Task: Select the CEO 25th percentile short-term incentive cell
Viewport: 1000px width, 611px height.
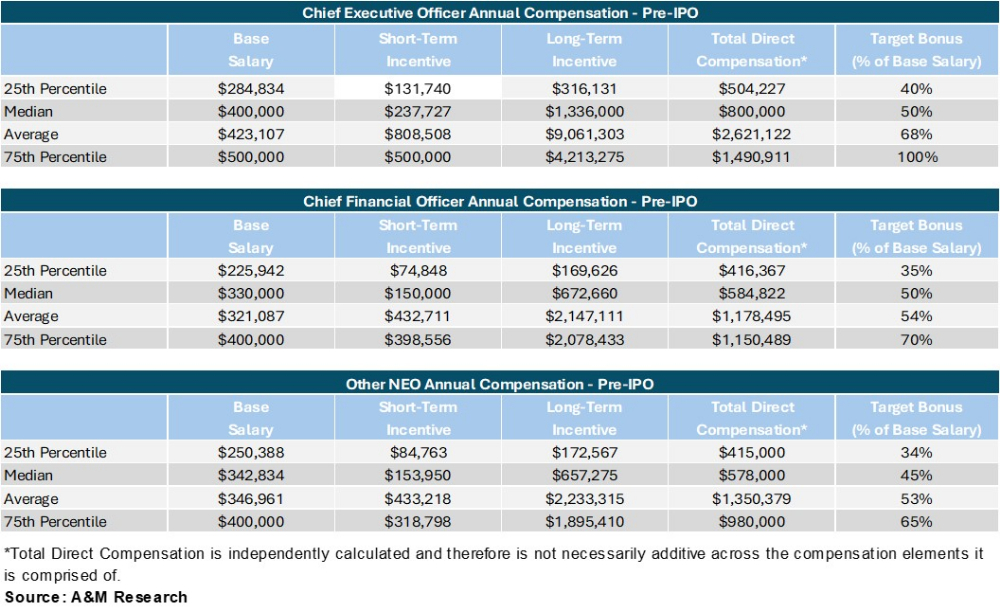Action: tap(418, 88)
